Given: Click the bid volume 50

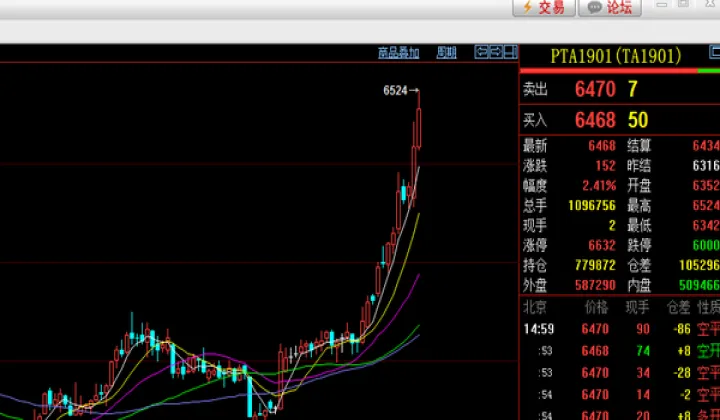Looking at the screenshot, I should click(638, 120).
